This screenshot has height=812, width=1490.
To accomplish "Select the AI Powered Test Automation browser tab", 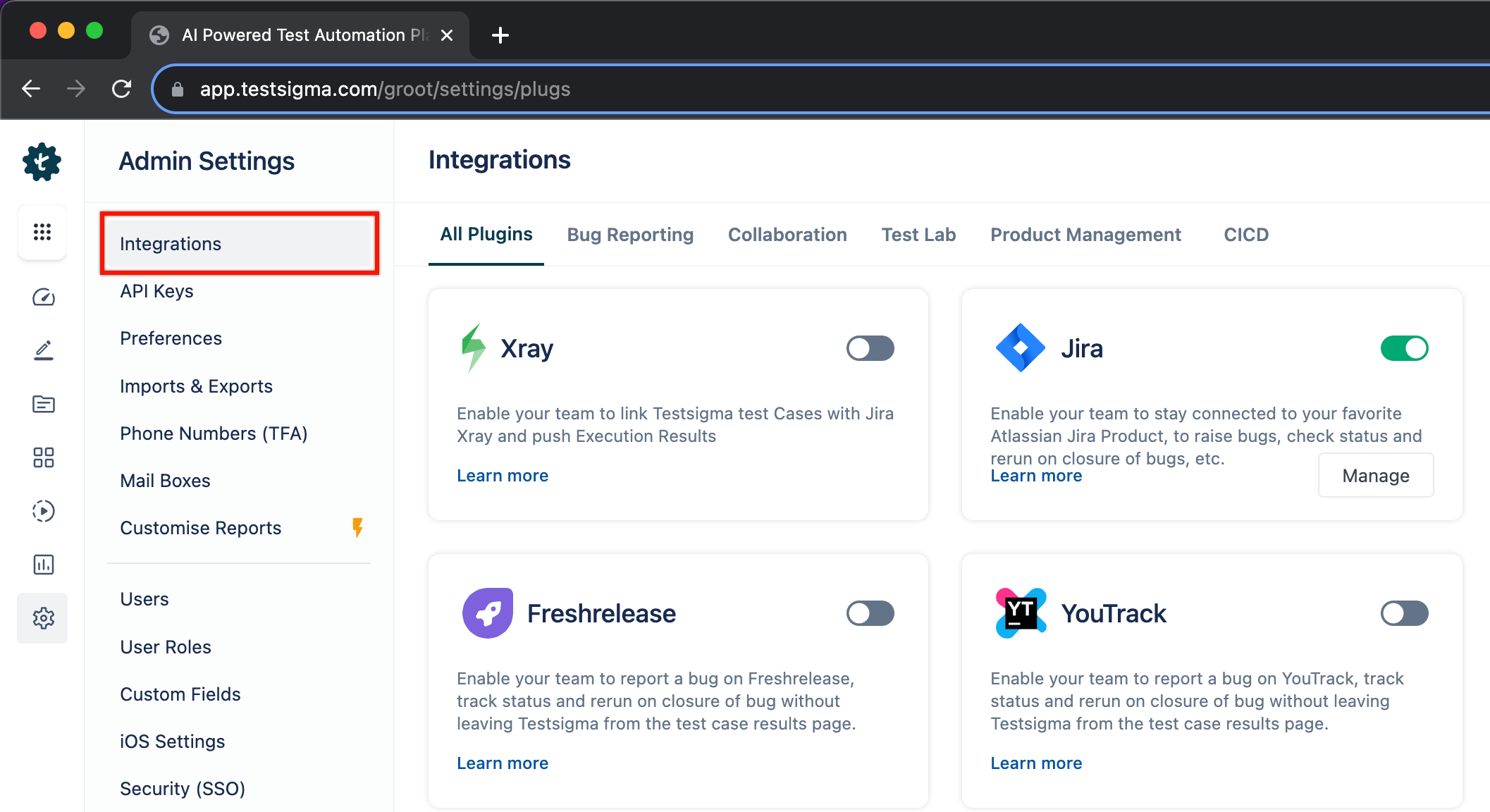I will (x=300, y=35).
